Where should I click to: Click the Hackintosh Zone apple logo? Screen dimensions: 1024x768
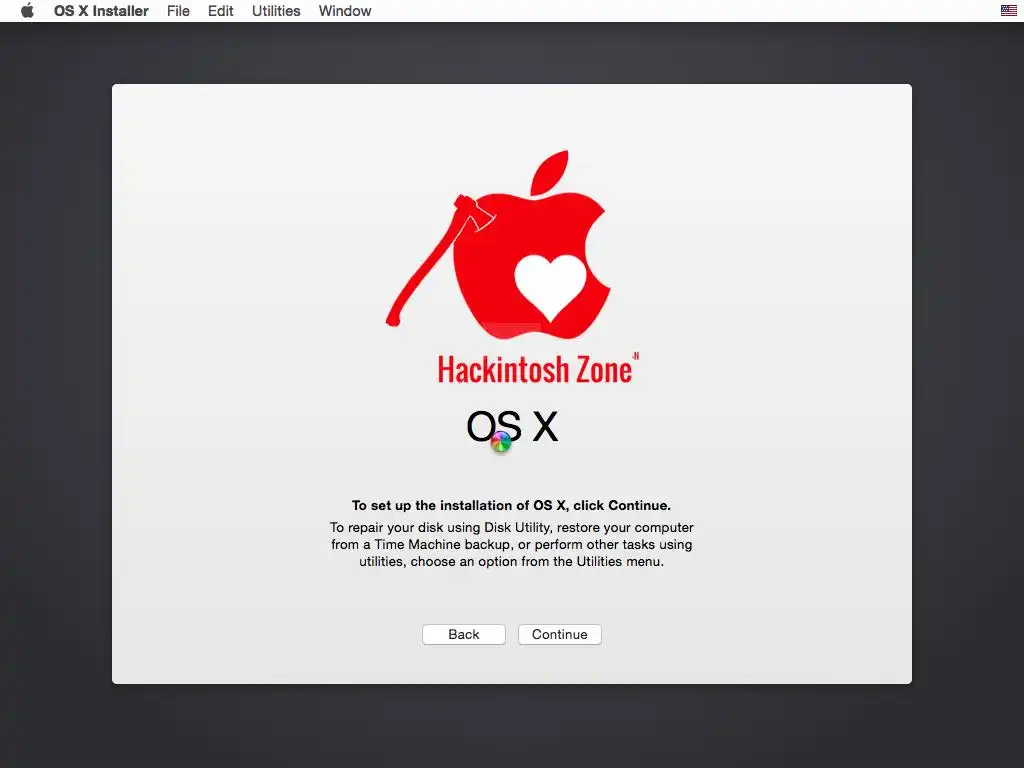pos(499,245)
